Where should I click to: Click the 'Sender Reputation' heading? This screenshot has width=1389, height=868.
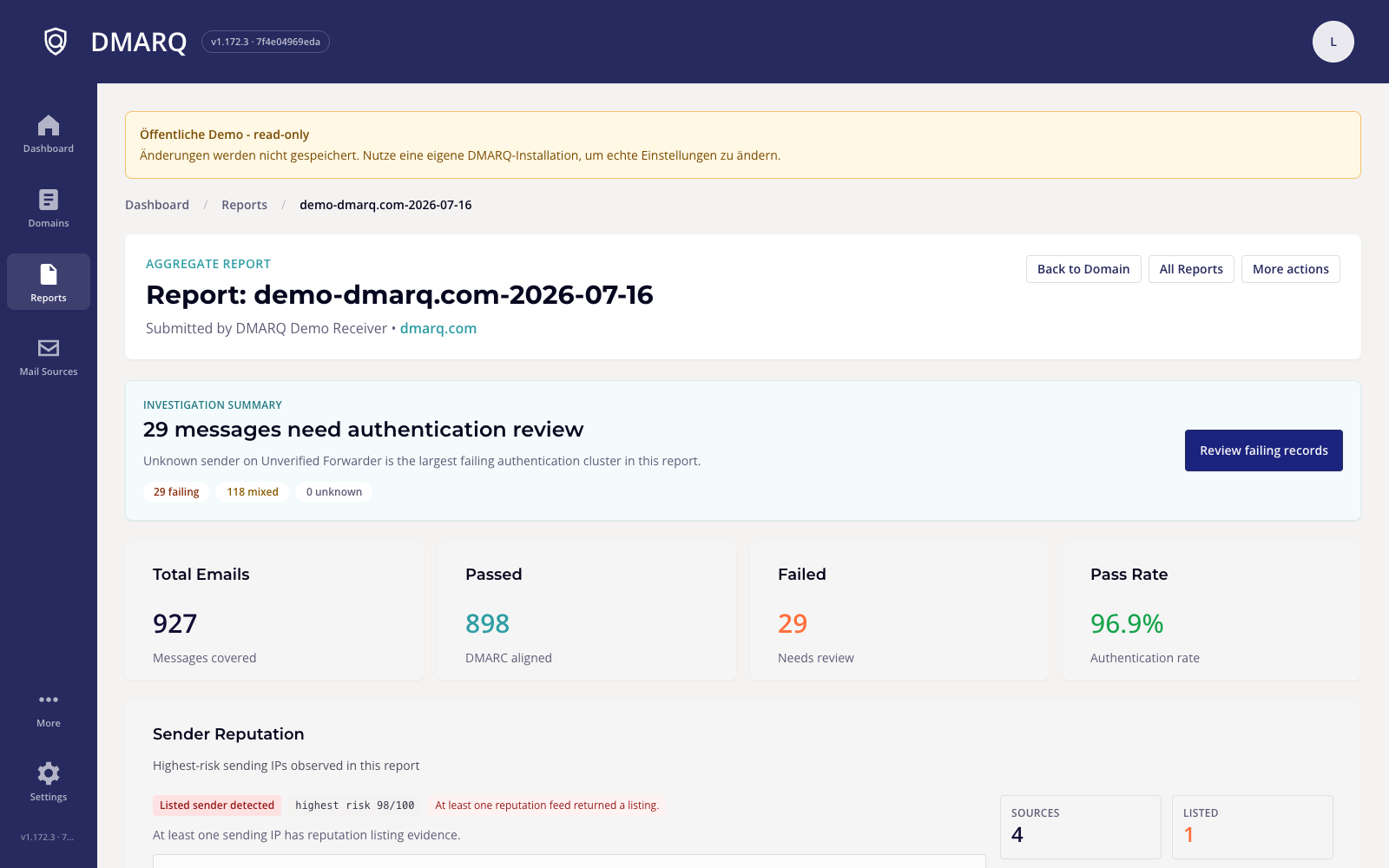pyautogui.click(x=228, y=734)
